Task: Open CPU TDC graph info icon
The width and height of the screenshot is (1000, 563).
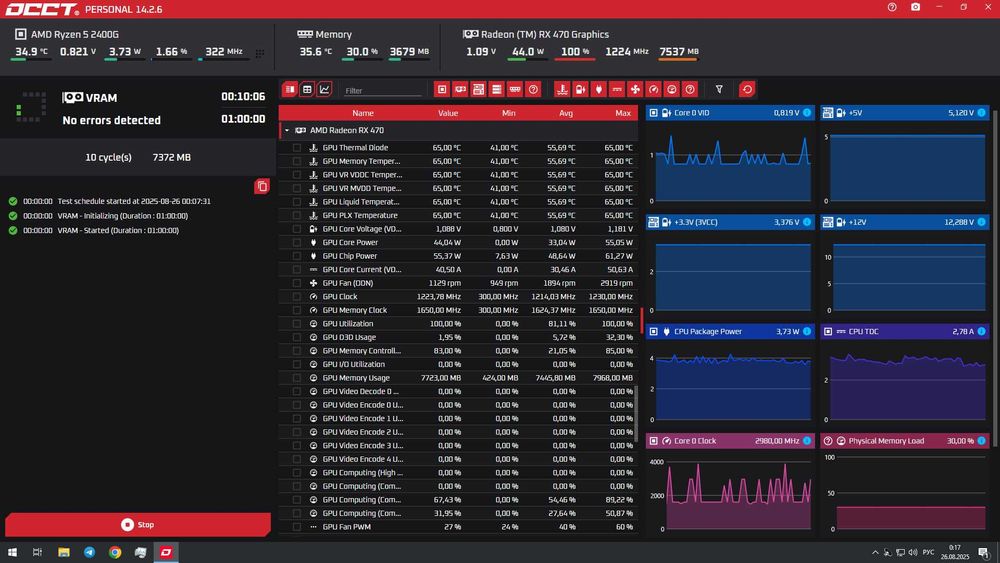Action: 982,332
